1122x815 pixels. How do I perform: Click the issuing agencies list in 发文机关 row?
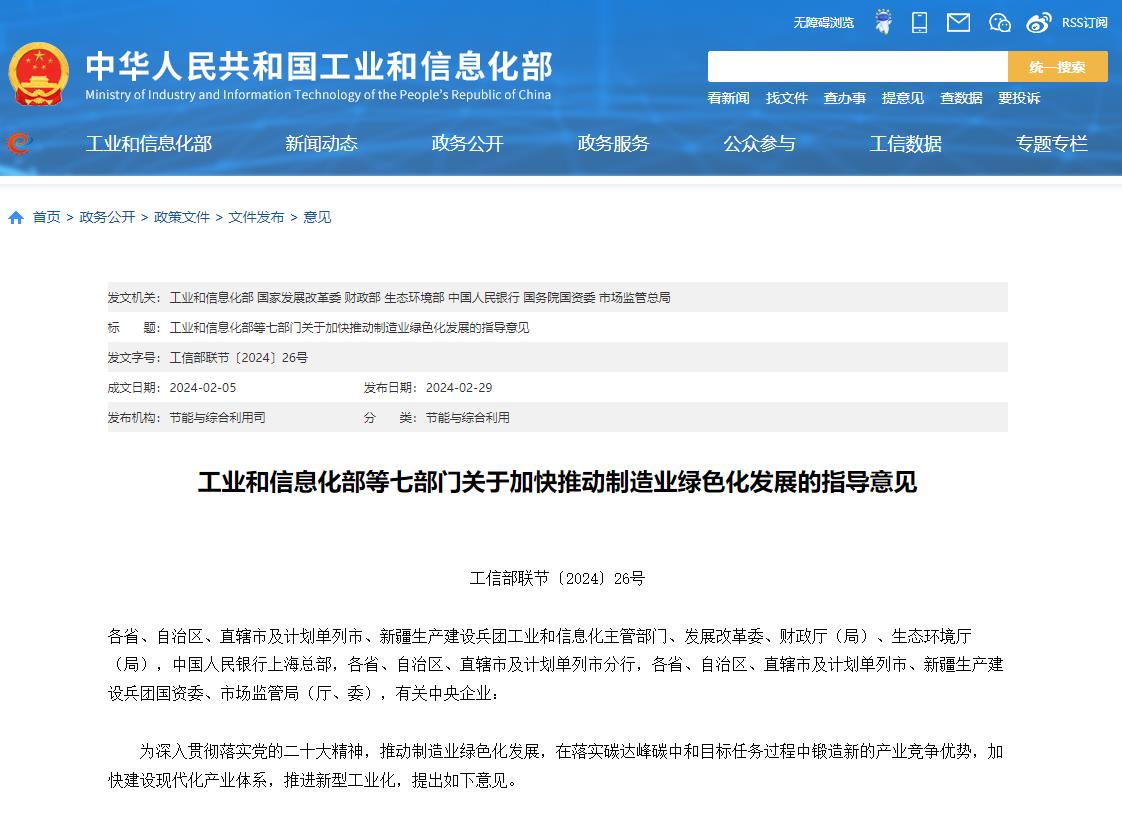pos(420,298)
